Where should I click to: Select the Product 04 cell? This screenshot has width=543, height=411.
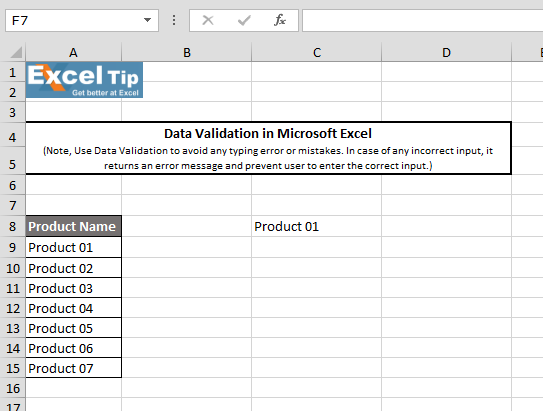(73, 308)
